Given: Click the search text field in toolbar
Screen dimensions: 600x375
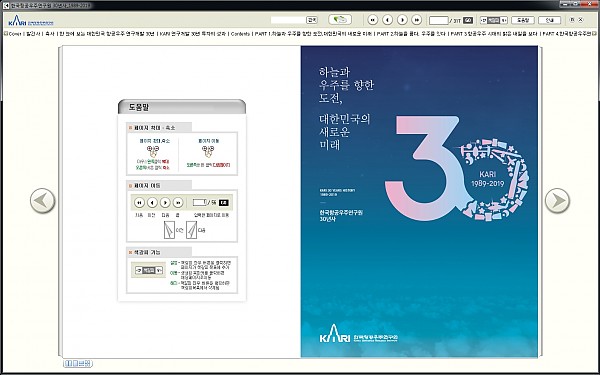Looking at the screenshot, I should point(288,20).
